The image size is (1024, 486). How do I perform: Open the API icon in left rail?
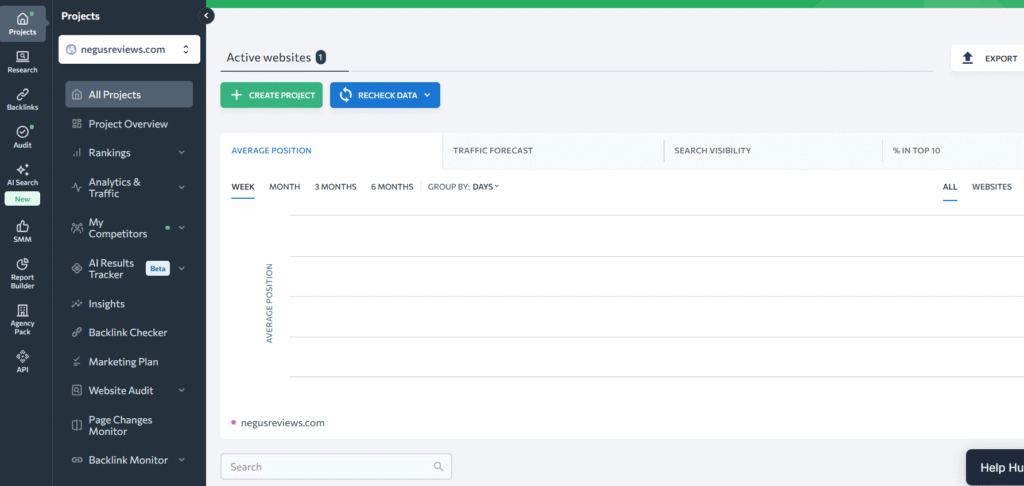[22, 357]
